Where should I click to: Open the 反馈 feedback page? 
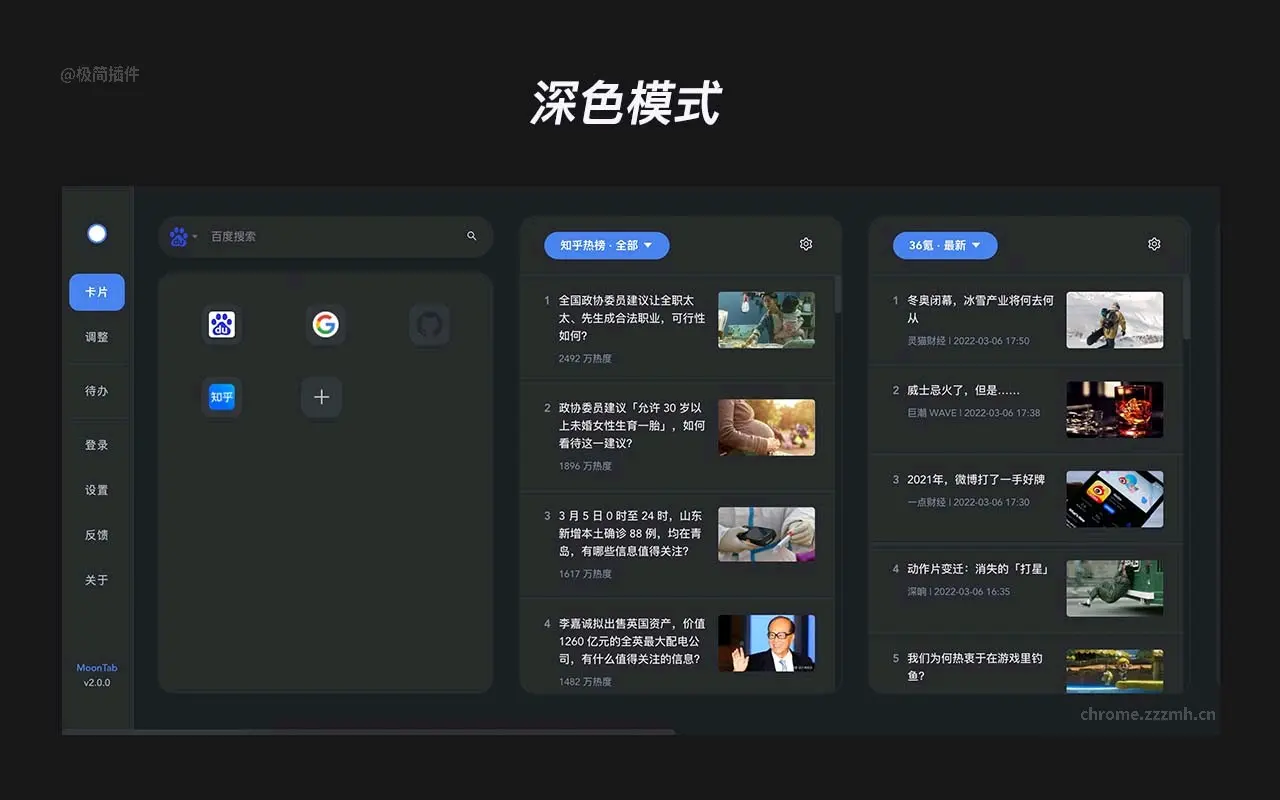pos(96,535)
